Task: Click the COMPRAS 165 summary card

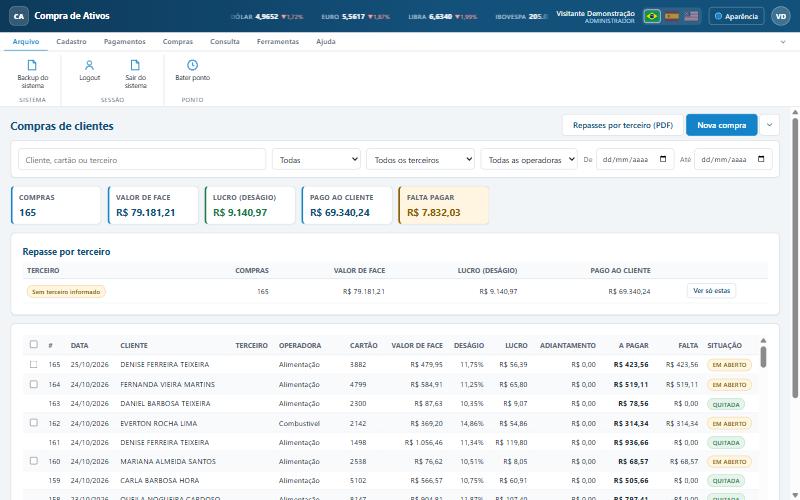Action: pyautogui.click(x=56, y=205)
